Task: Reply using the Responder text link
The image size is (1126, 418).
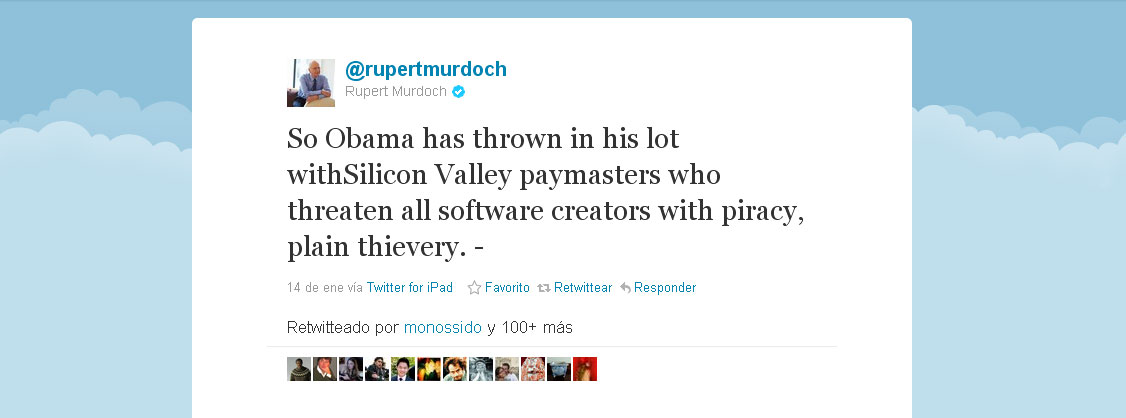Action: pos(665,287)
